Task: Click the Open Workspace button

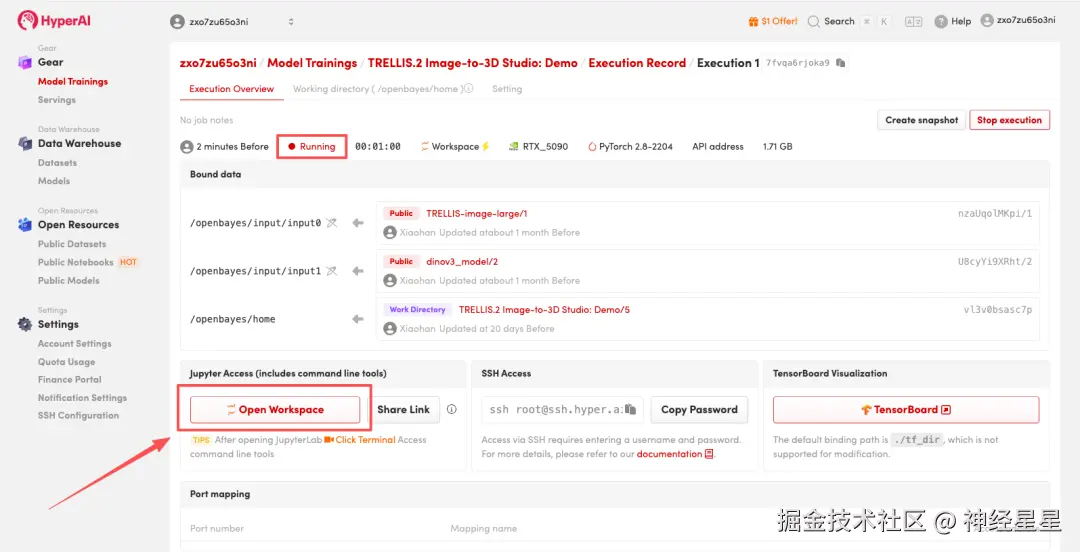Action: [275, 409]
